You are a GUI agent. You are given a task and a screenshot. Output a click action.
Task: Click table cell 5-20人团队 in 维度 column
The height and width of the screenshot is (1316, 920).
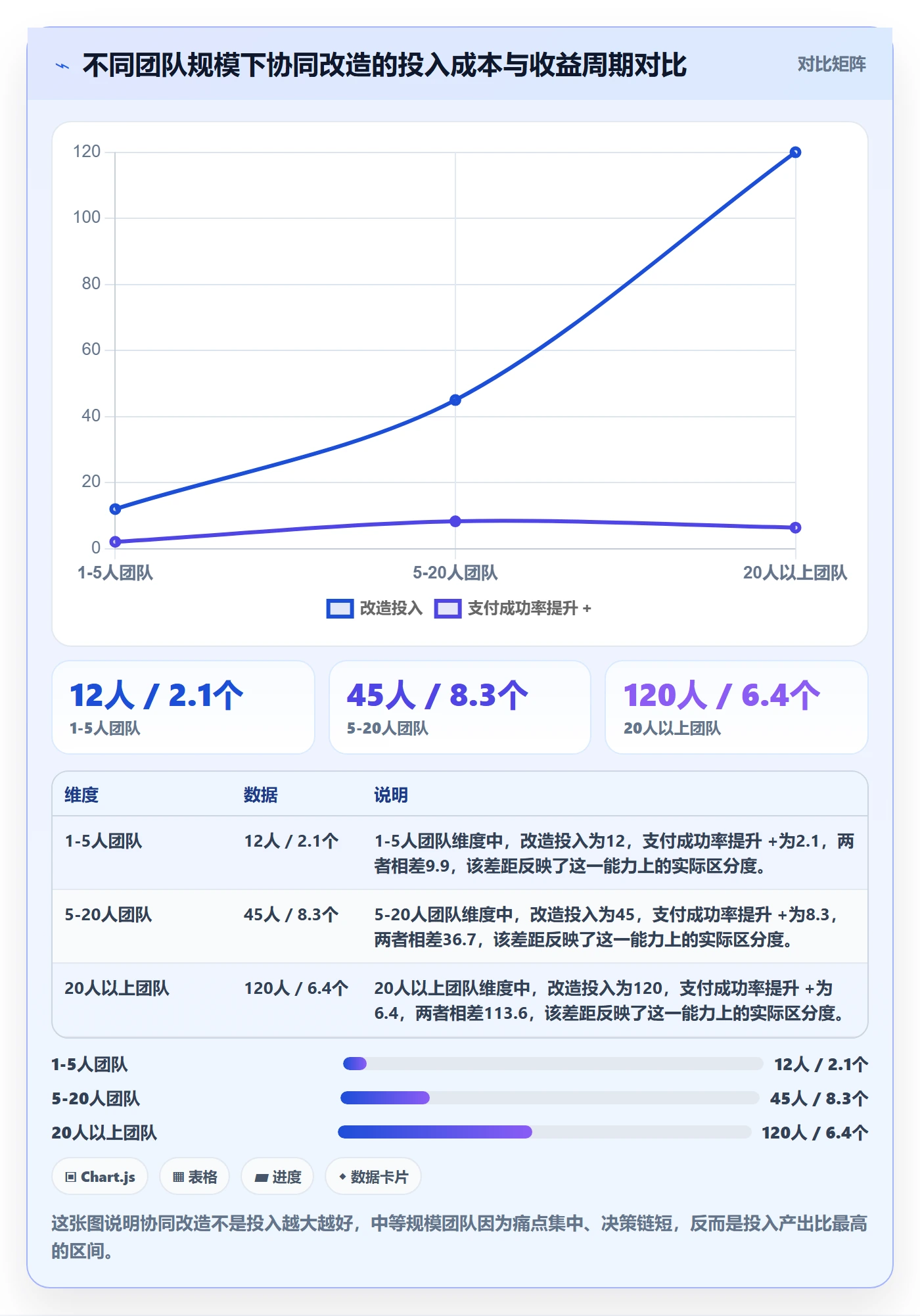pos(108,914)
